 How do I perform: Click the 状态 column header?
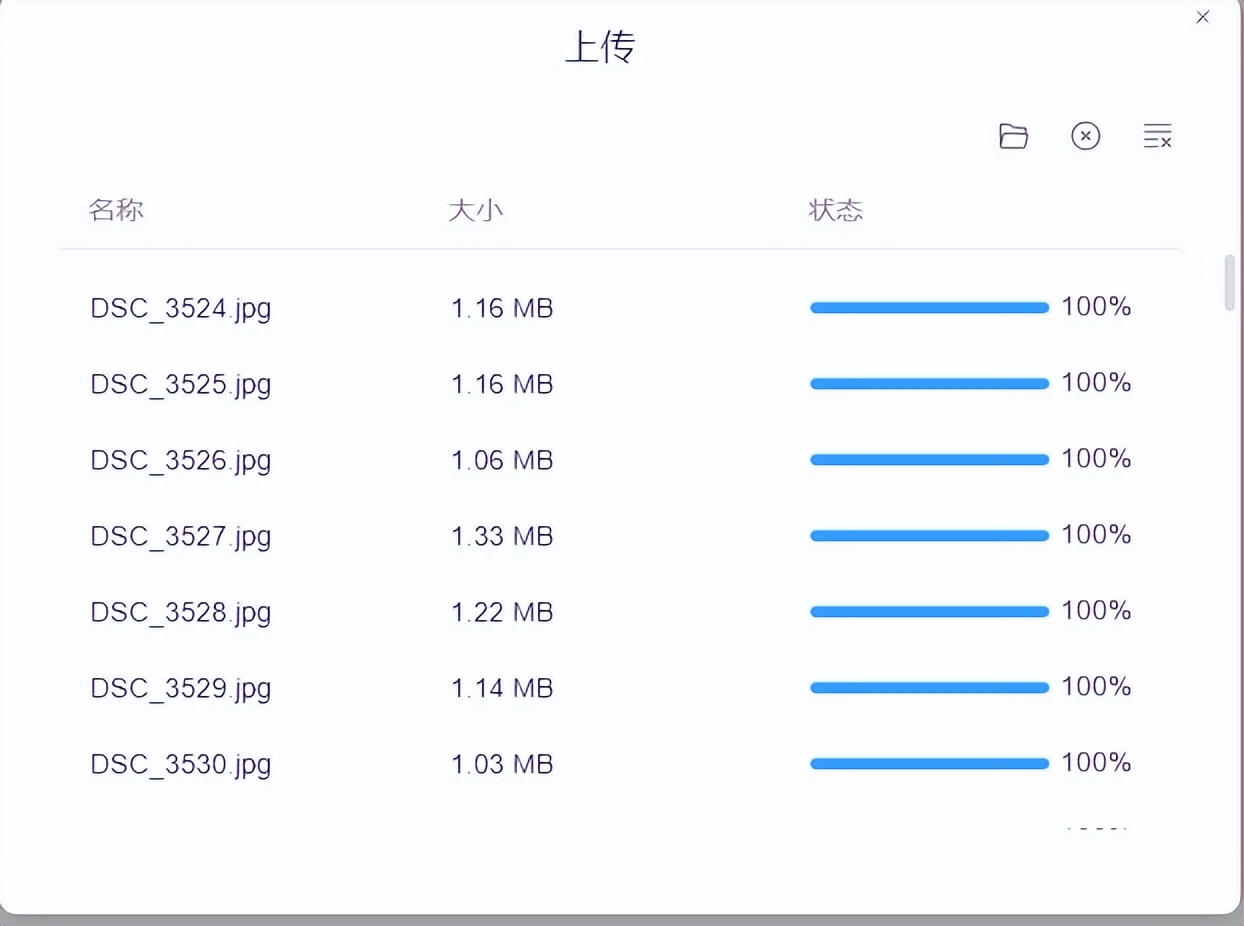(835, 210)
